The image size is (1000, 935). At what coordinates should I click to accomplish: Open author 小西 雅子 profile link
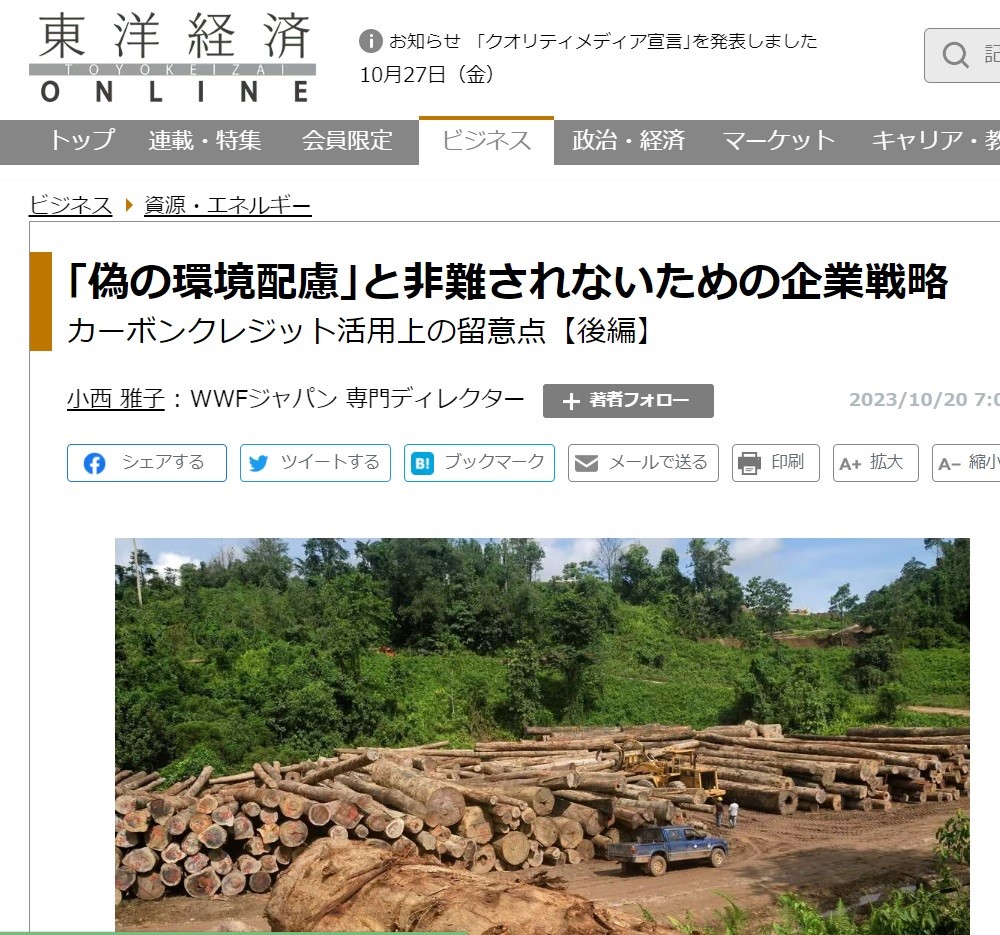[x=116, y=399]
